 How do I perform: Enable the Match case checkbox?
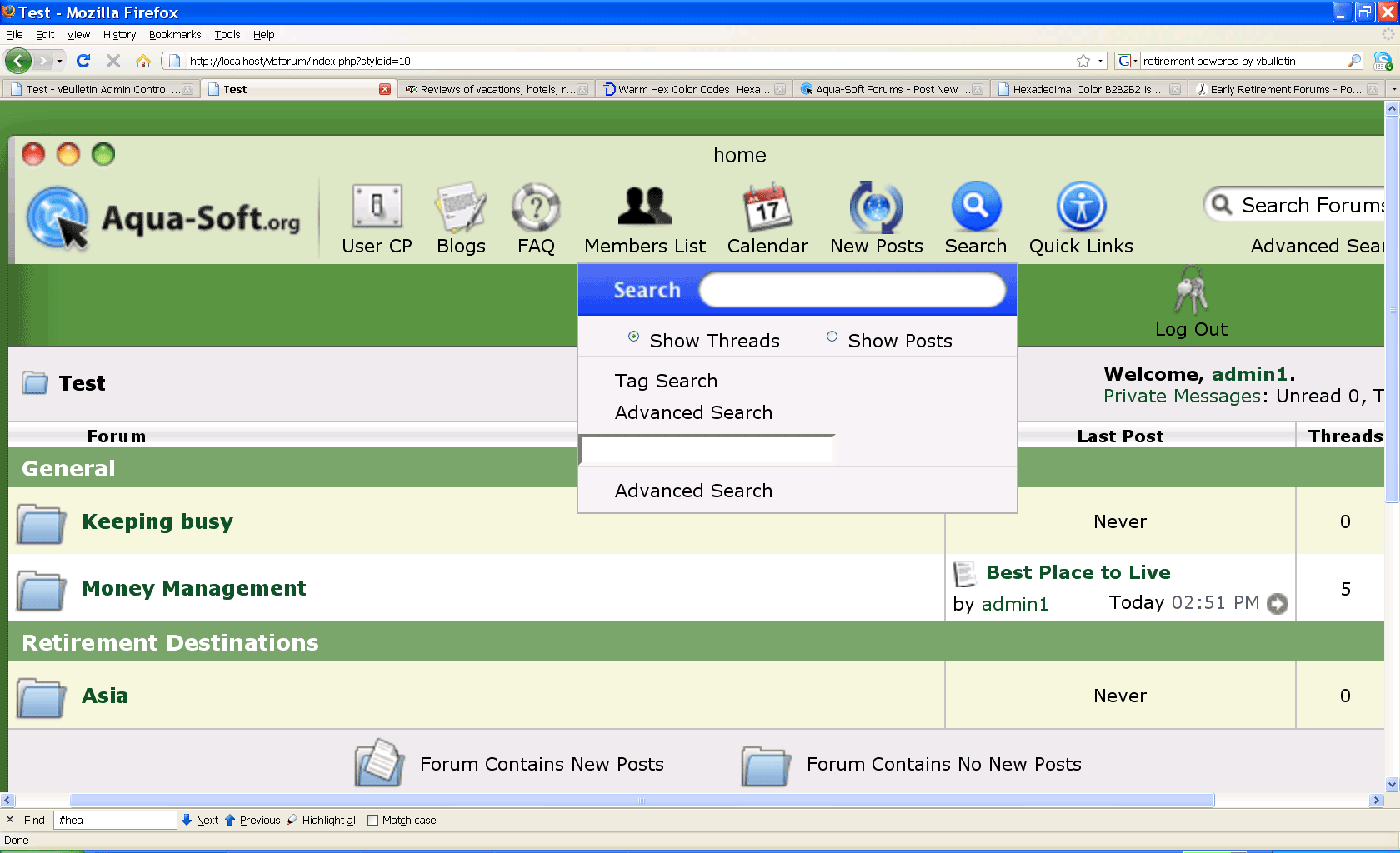373,820
